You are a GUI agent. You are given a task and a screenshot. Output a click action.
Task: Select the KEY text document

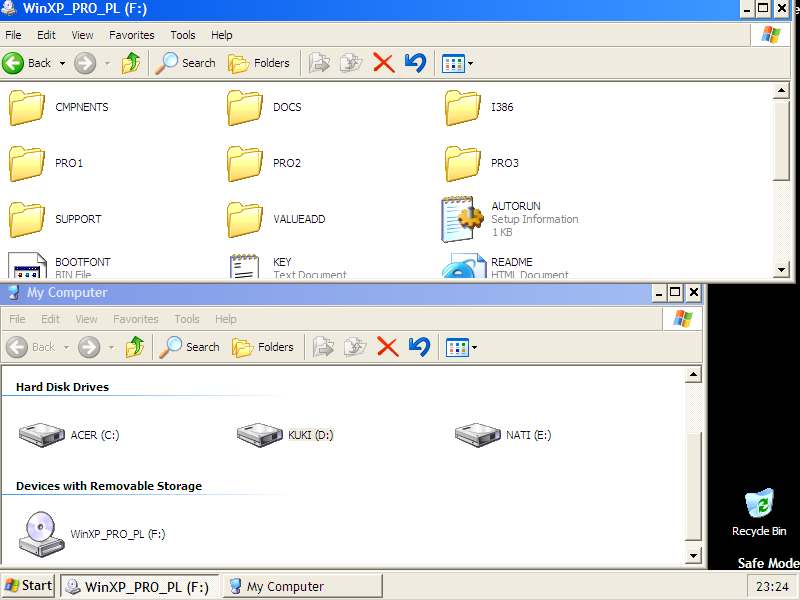tap(287, 266)
